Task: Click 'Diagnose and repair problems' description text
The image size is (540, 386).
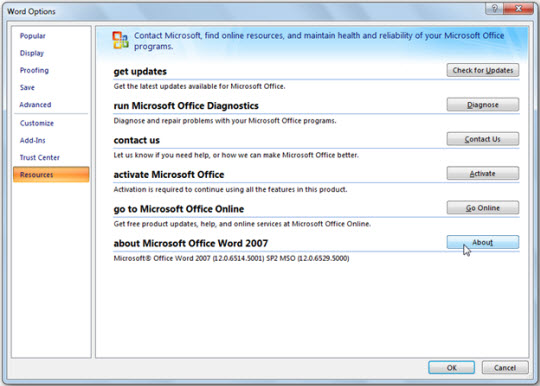Action: point(225,121)
